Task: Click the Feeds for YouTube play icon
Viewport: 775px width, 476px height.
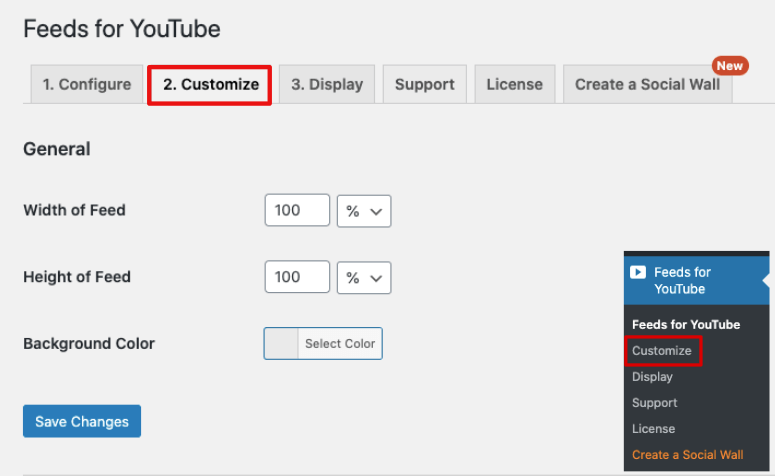Action: [638, 272]
